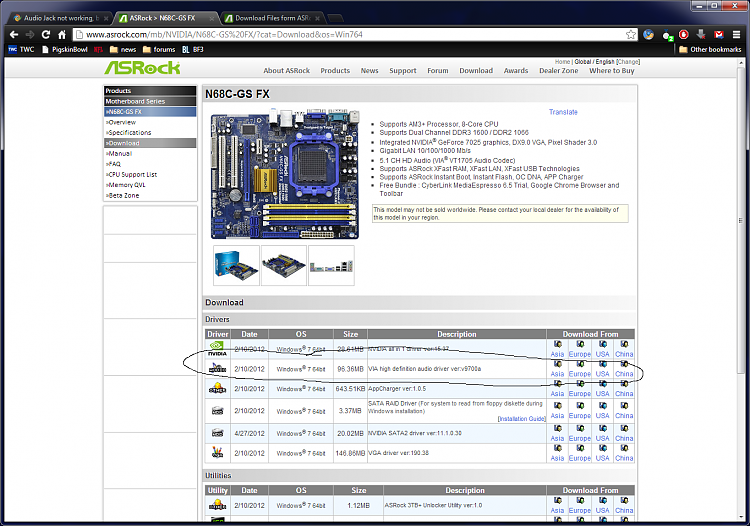Open the Products nav menu
Image resolution: width=750 pixels, height=526 pixels.
335,70
